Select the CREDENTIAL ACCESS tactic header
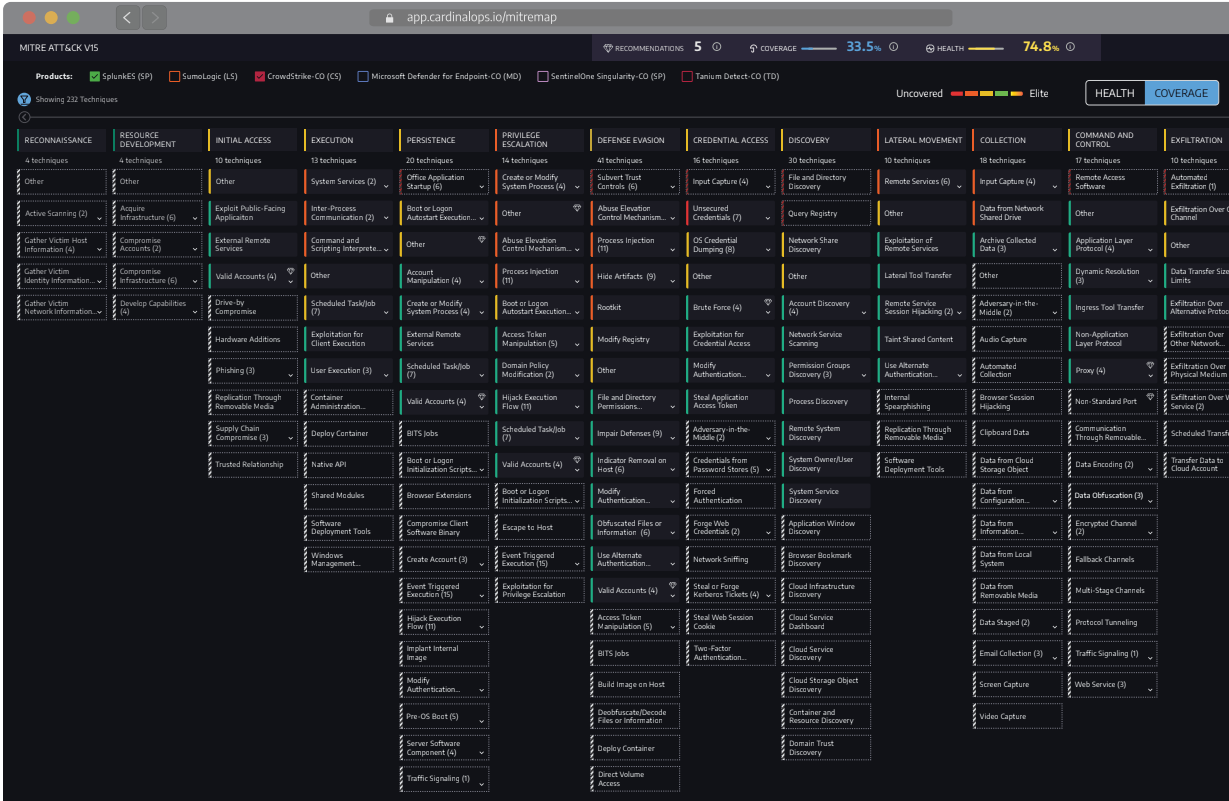Screen dimensions: 1229x801 coord(730,140)
